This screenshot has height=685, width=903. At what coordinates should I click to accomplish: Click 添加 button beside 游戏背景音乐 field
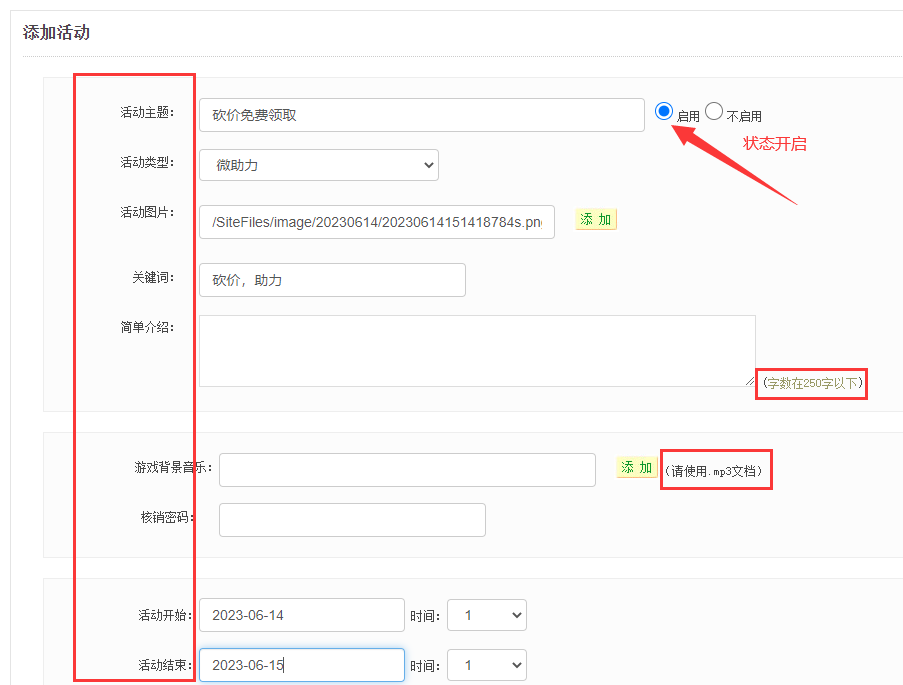click(x=637, y=467)
